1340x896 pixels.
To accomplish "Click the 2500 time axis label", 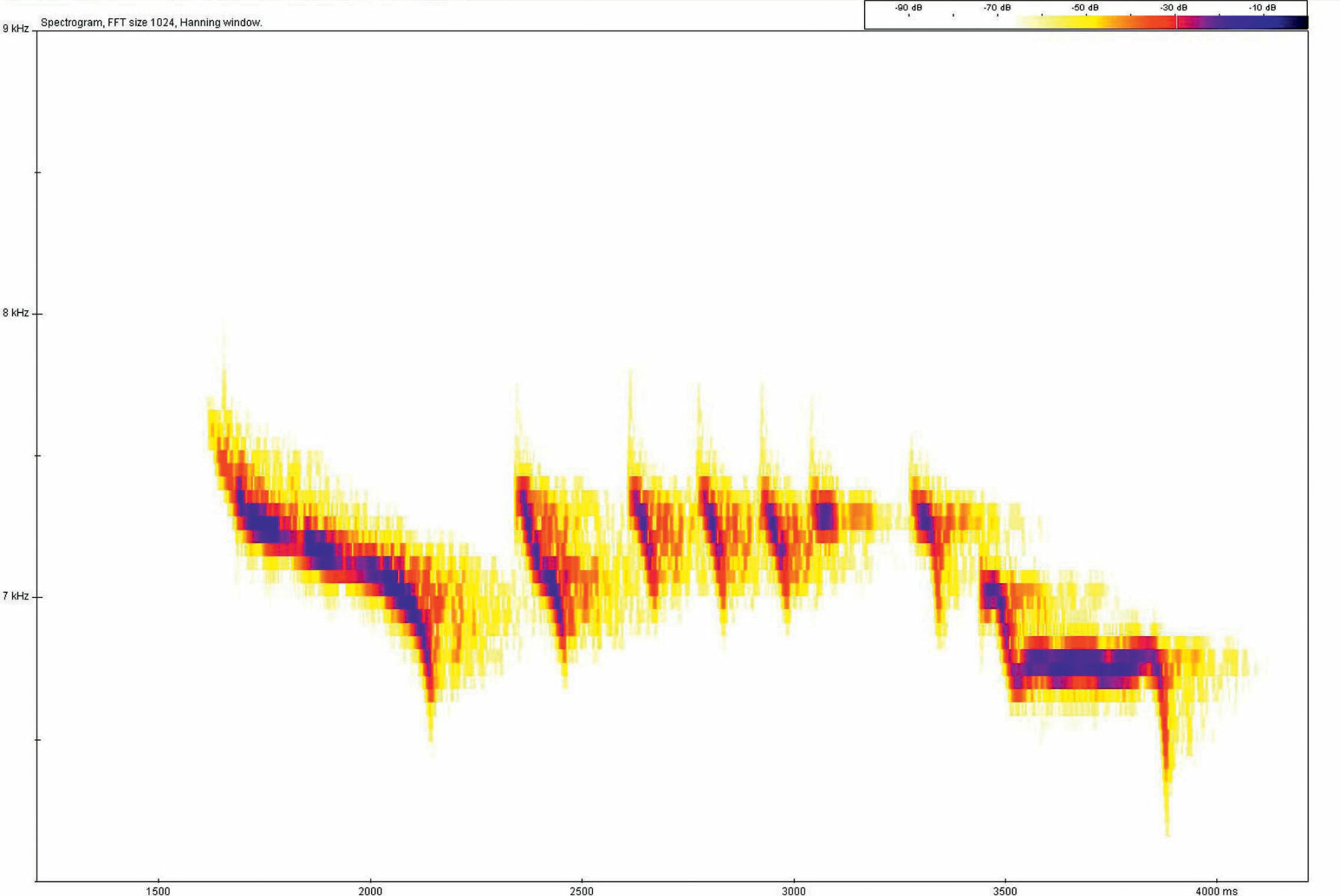I will 581,891.
